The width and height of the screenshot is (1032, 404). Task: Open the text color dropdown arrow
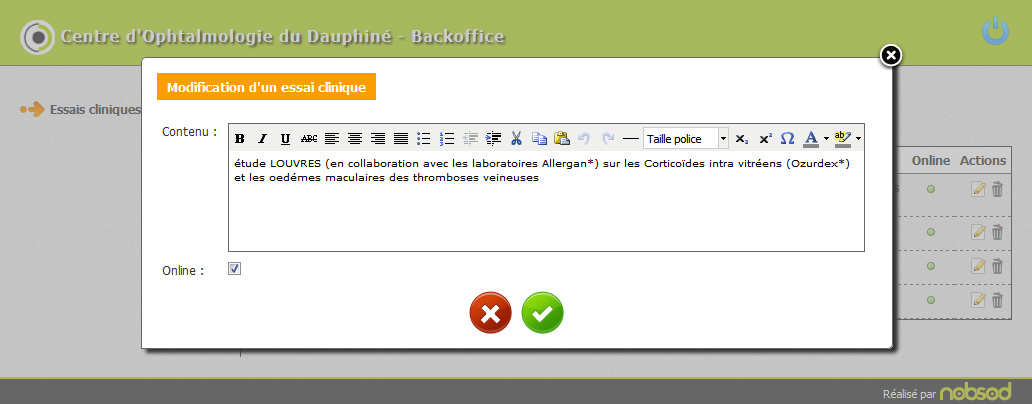(x=826, y=139)
